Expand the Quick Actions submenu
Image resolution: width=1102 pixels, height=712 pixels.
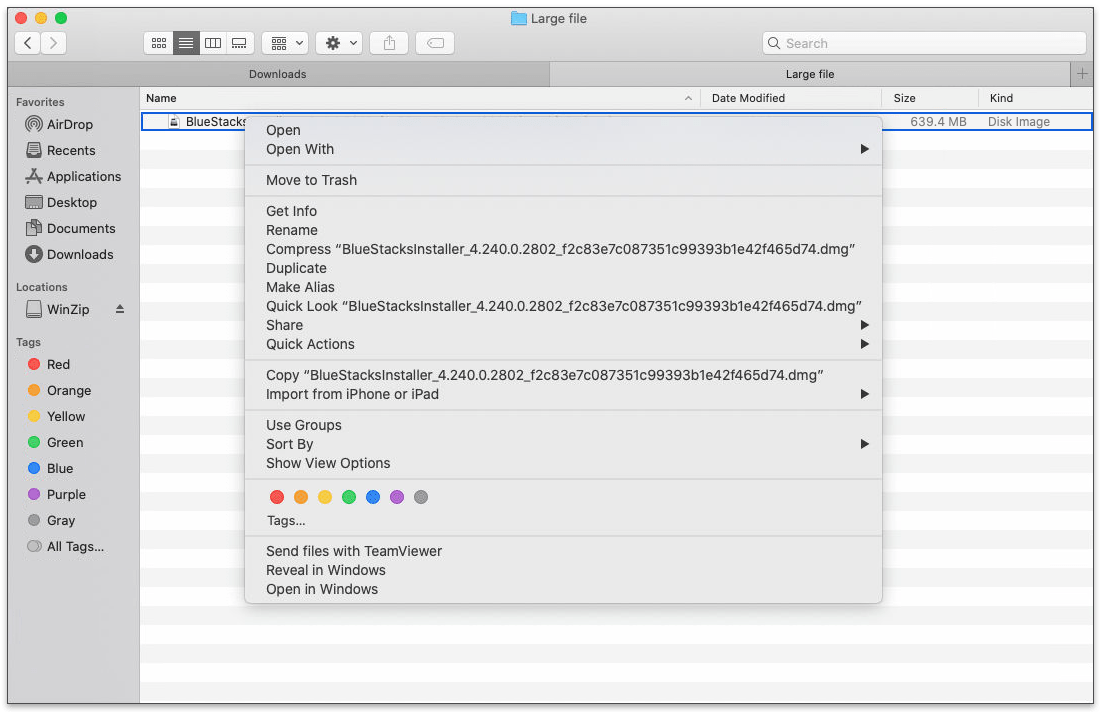563,344
